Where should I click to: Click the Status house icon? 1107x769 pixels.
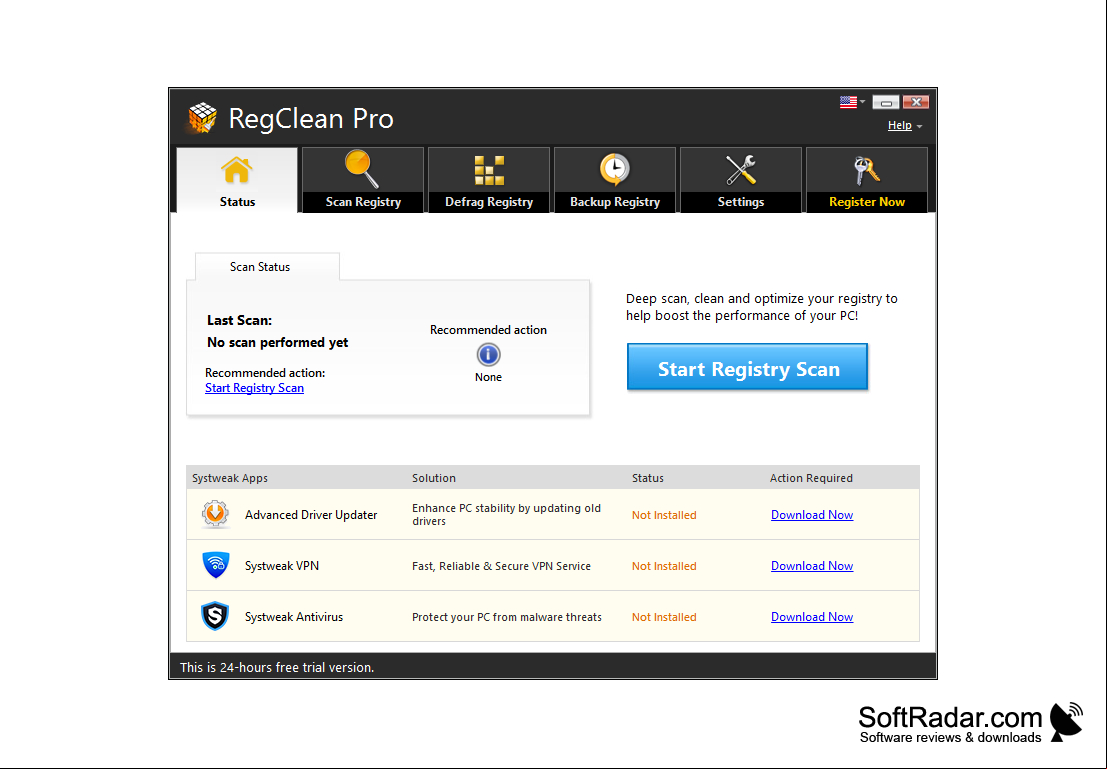point(237,170)
